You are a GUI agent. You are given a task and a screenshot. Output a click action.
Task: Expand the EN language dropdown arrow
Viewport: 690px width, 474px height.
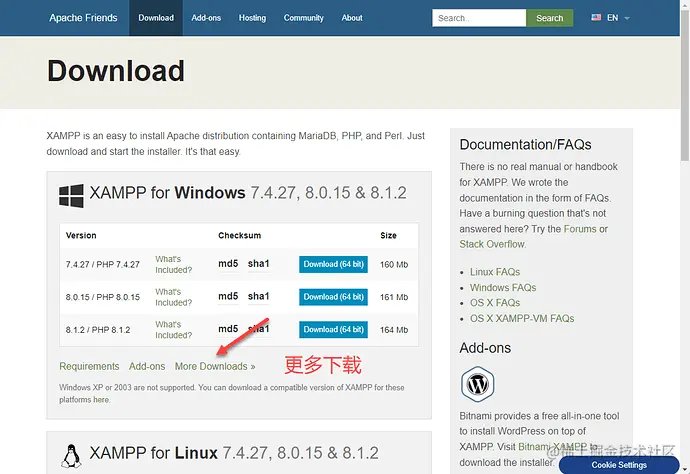[627, 18]
